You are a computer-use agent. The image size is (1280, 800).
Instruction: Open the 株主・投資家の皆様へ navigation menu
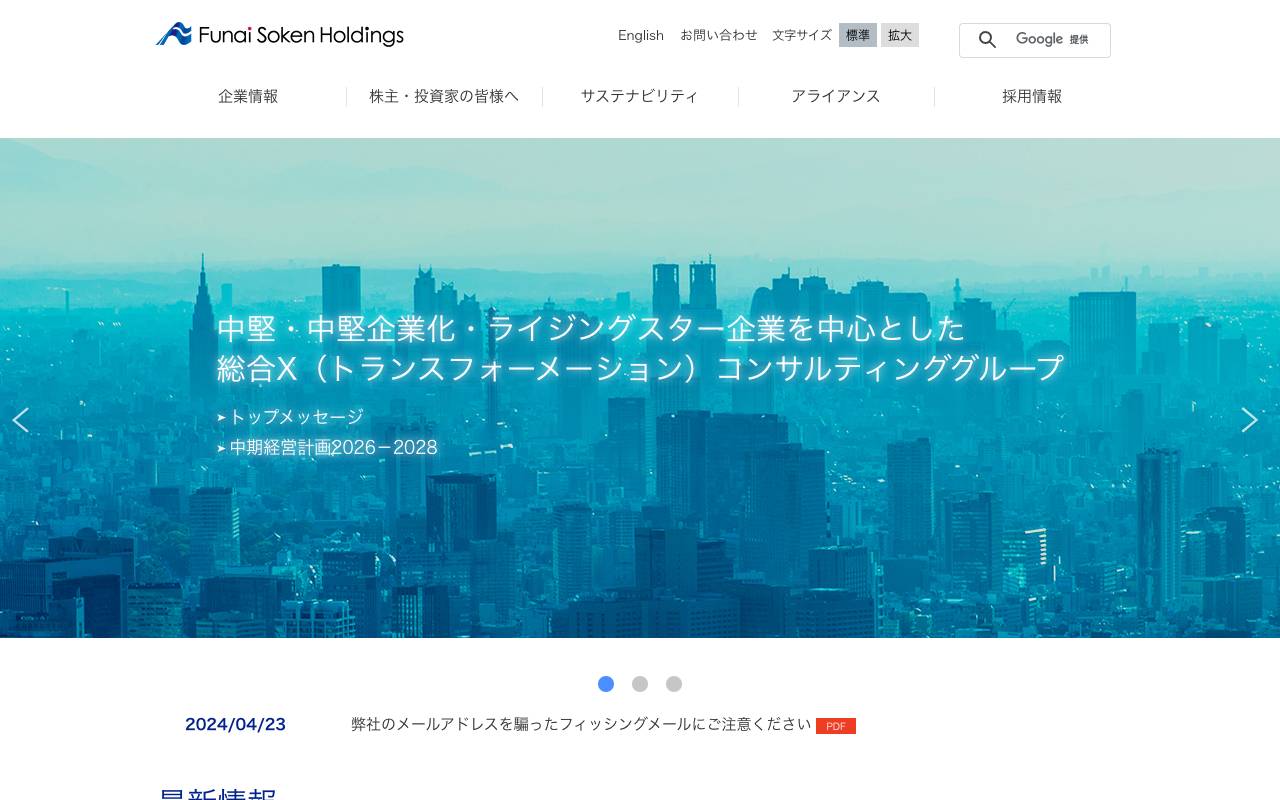[x=443, y=96]
